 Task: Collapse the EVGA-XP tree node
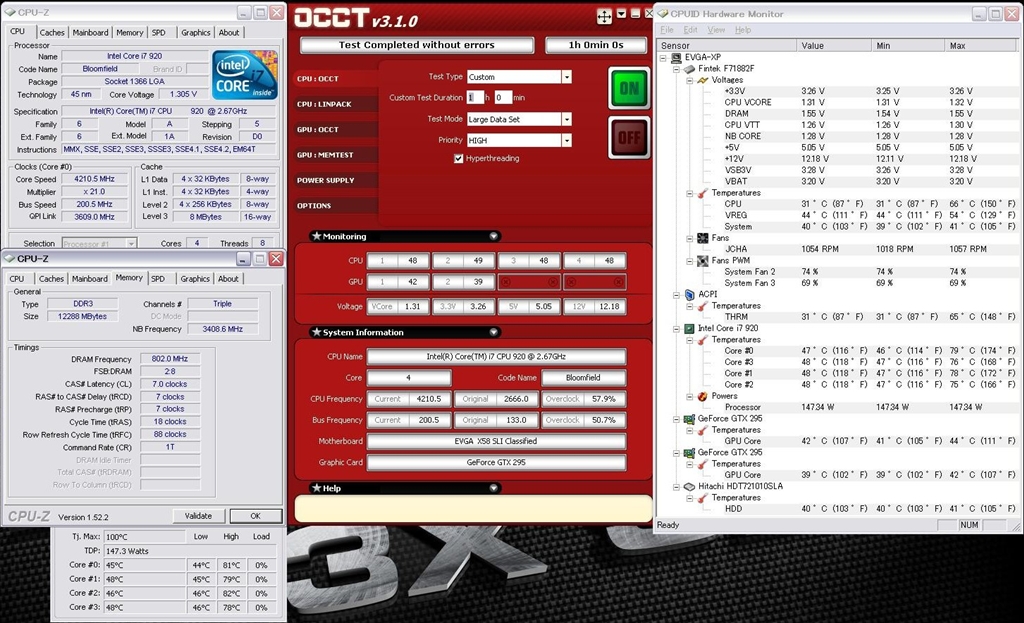[665, 57]
